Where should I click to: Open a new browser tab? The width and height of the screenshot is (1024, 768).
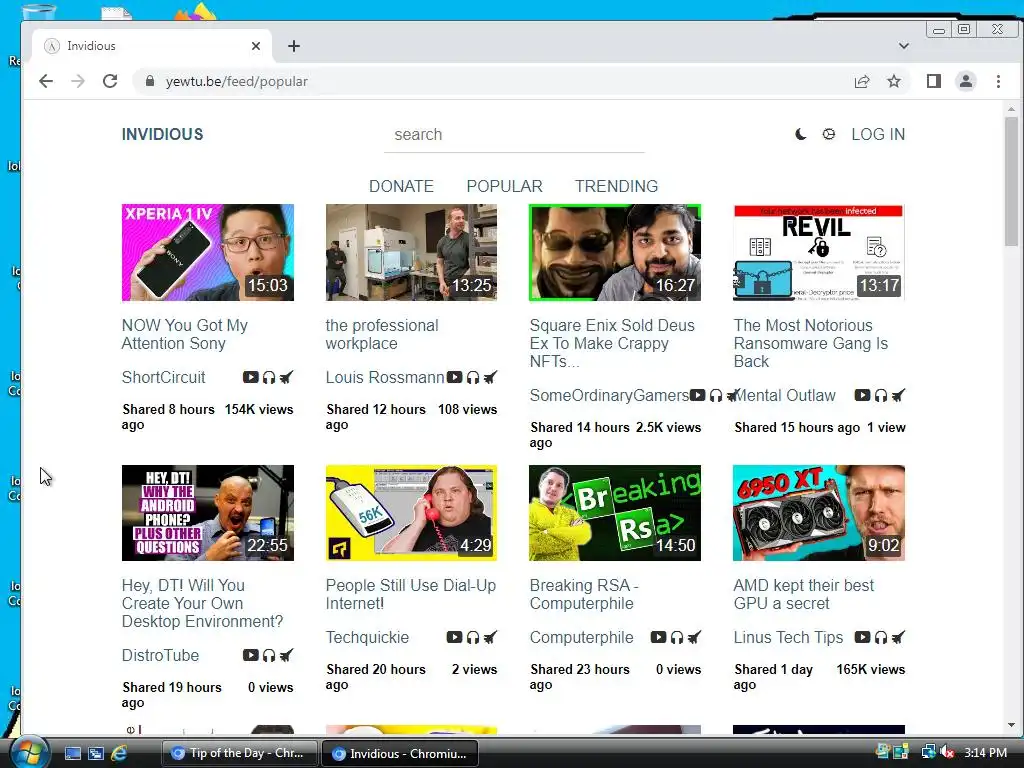[294, 46]
